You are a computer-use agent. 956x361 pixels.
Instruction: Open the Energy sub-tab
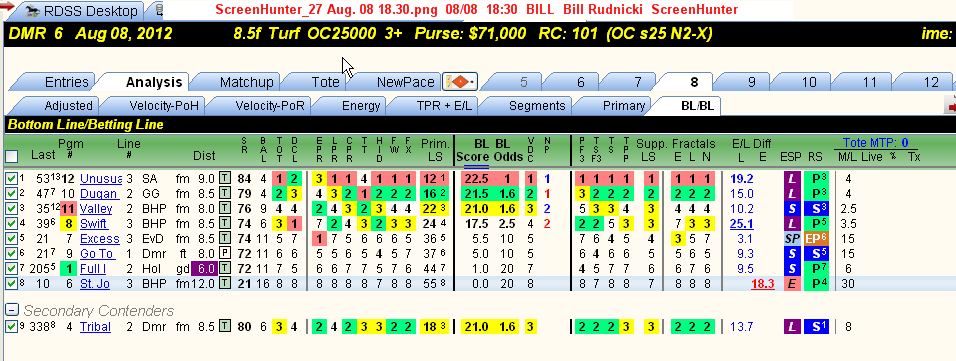click(x=361, y=106)
